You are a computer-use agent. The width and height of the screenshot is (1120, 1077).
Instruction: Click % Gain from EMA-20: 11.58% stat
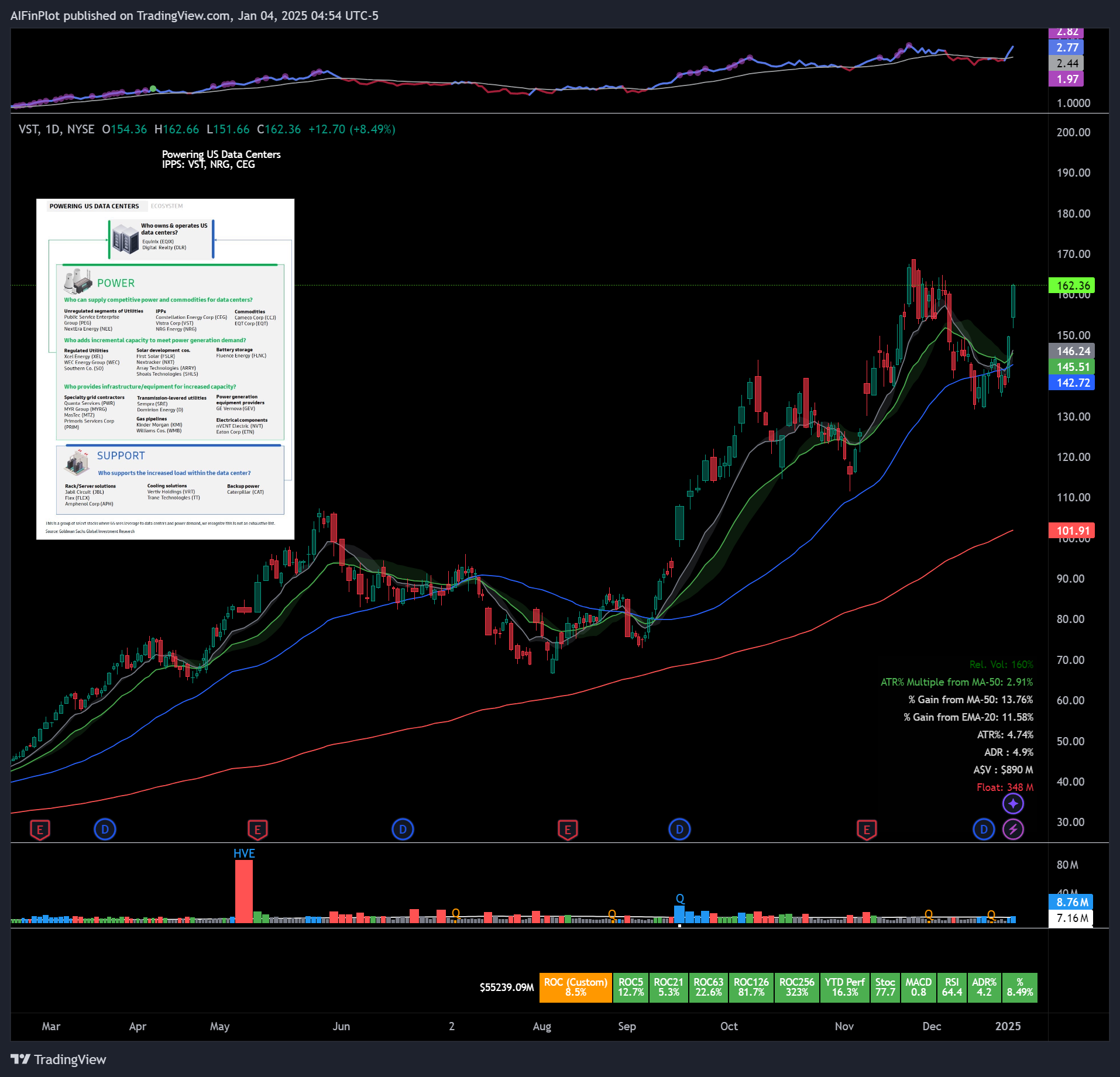[x=968, y=717]
